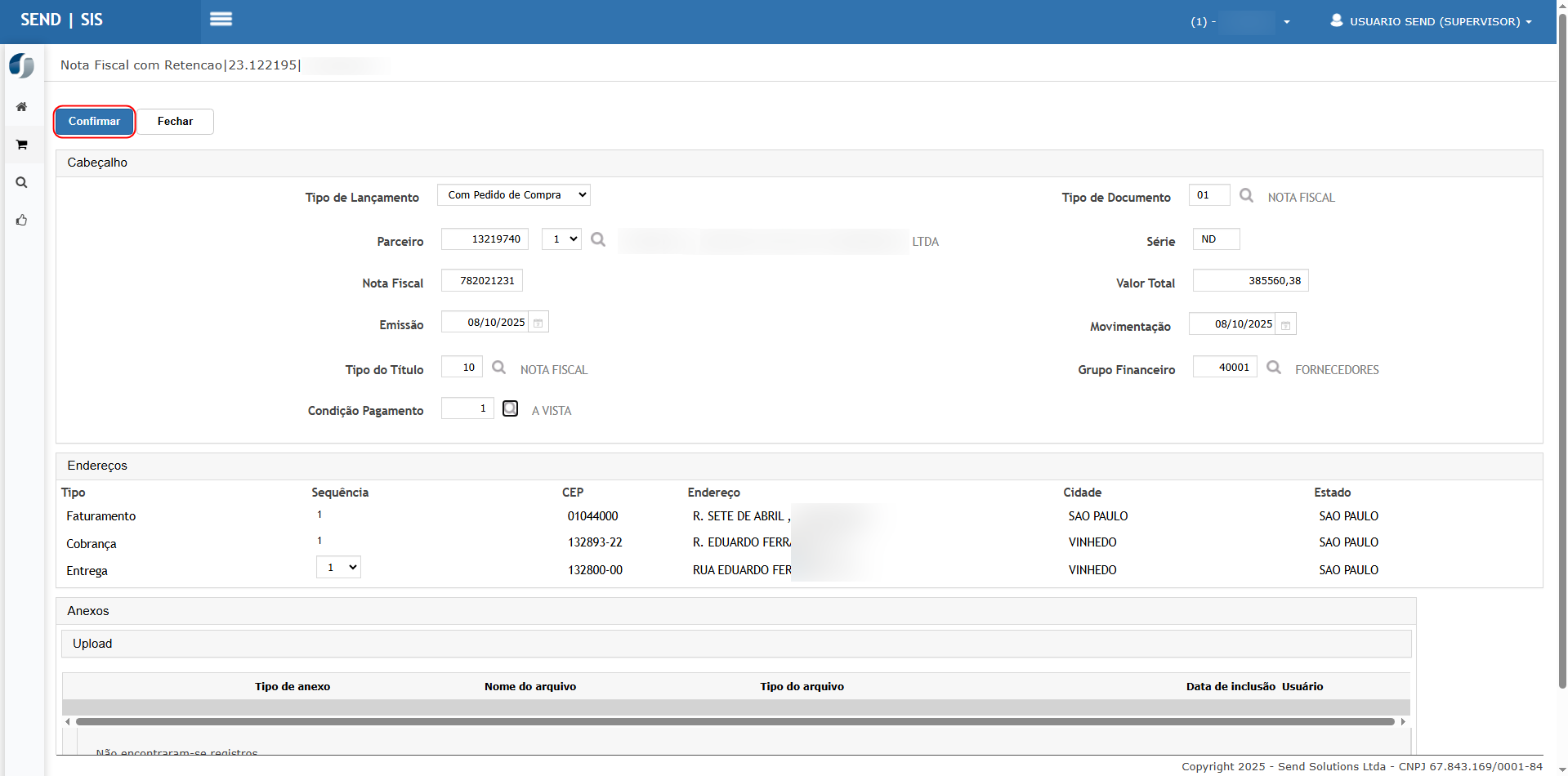The image size is (1568, 776).
Task: Toggle the hamburger menu icon
Action: (221, 19)
